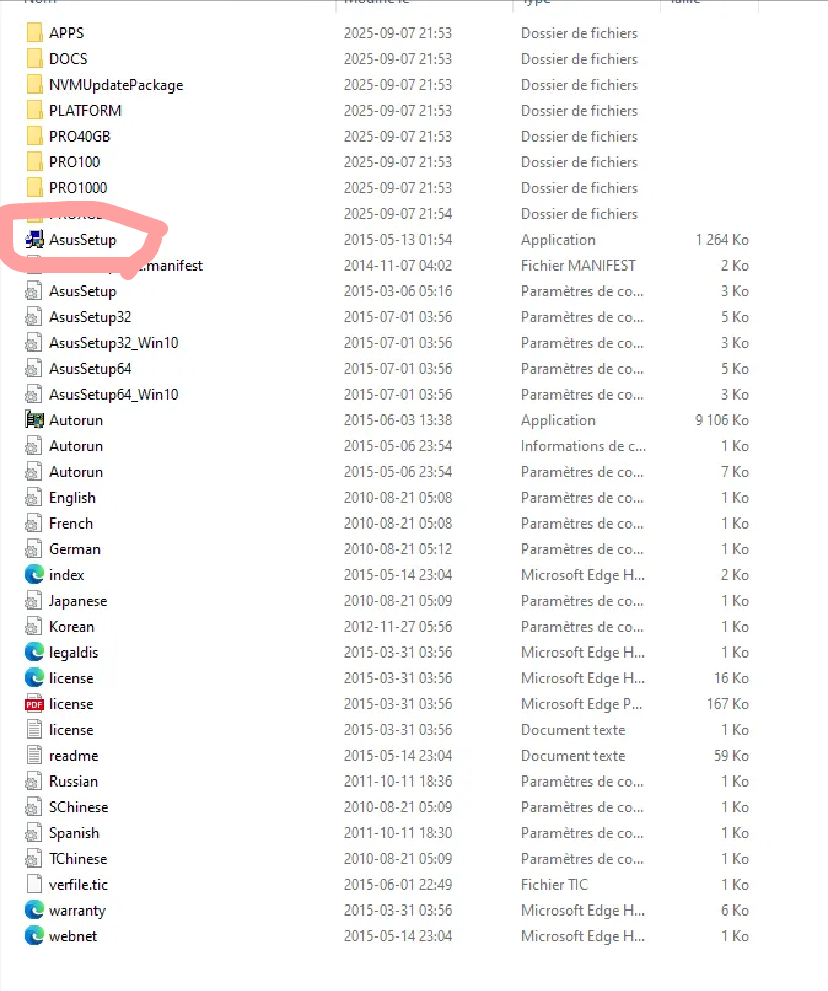Click the 1 264 Ko size cell
The image size is (828, 991).
(x=722, y=240)
